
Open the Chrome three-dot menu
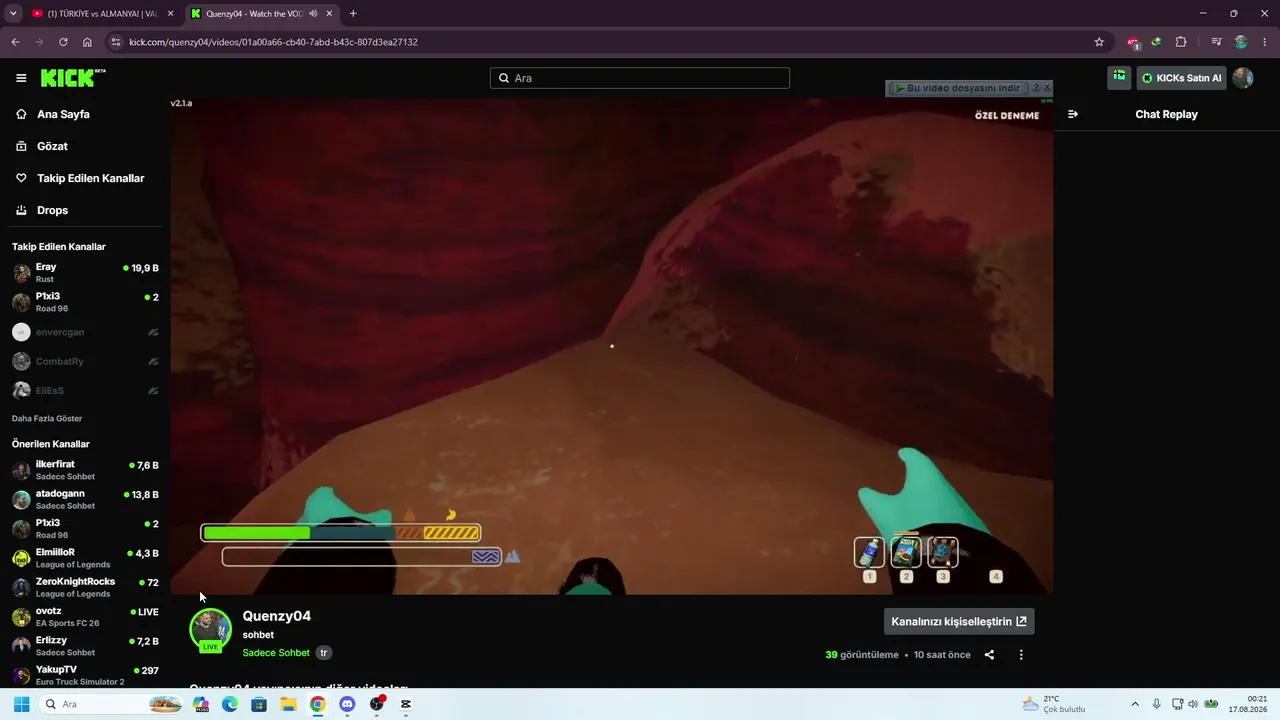click(1265, 42)
